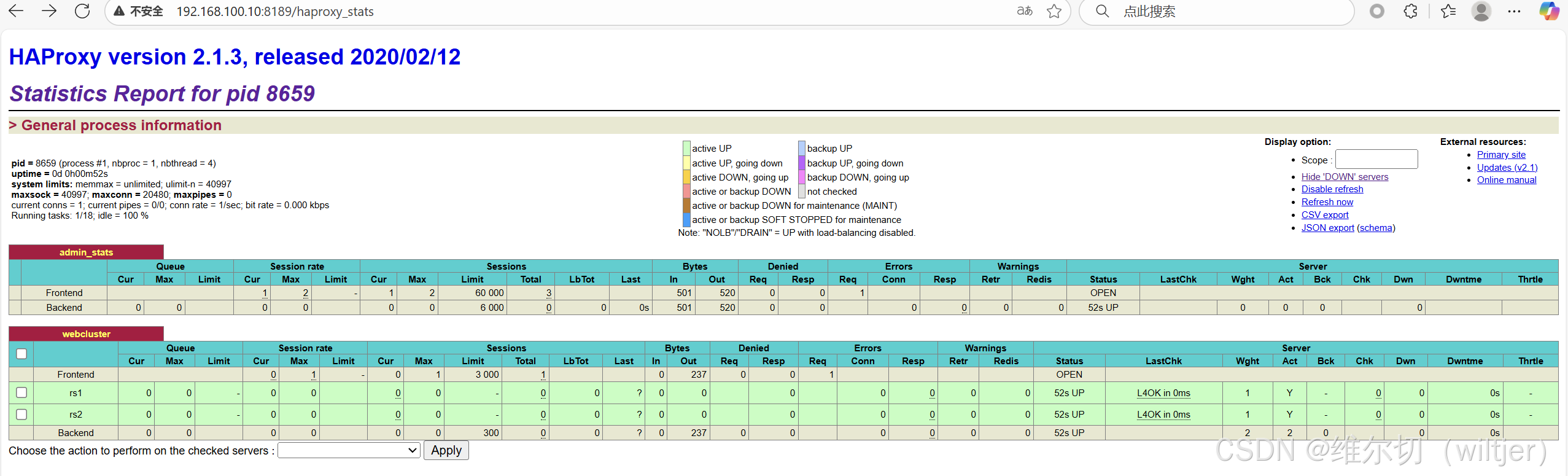Click admin_stats Frontend session limit 60 000

click(489, 293)
